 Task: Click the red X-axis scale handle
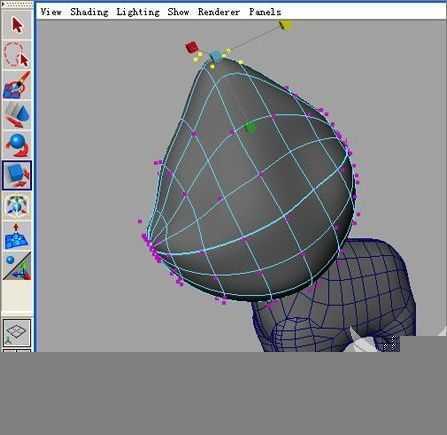(x=191, y=47)
